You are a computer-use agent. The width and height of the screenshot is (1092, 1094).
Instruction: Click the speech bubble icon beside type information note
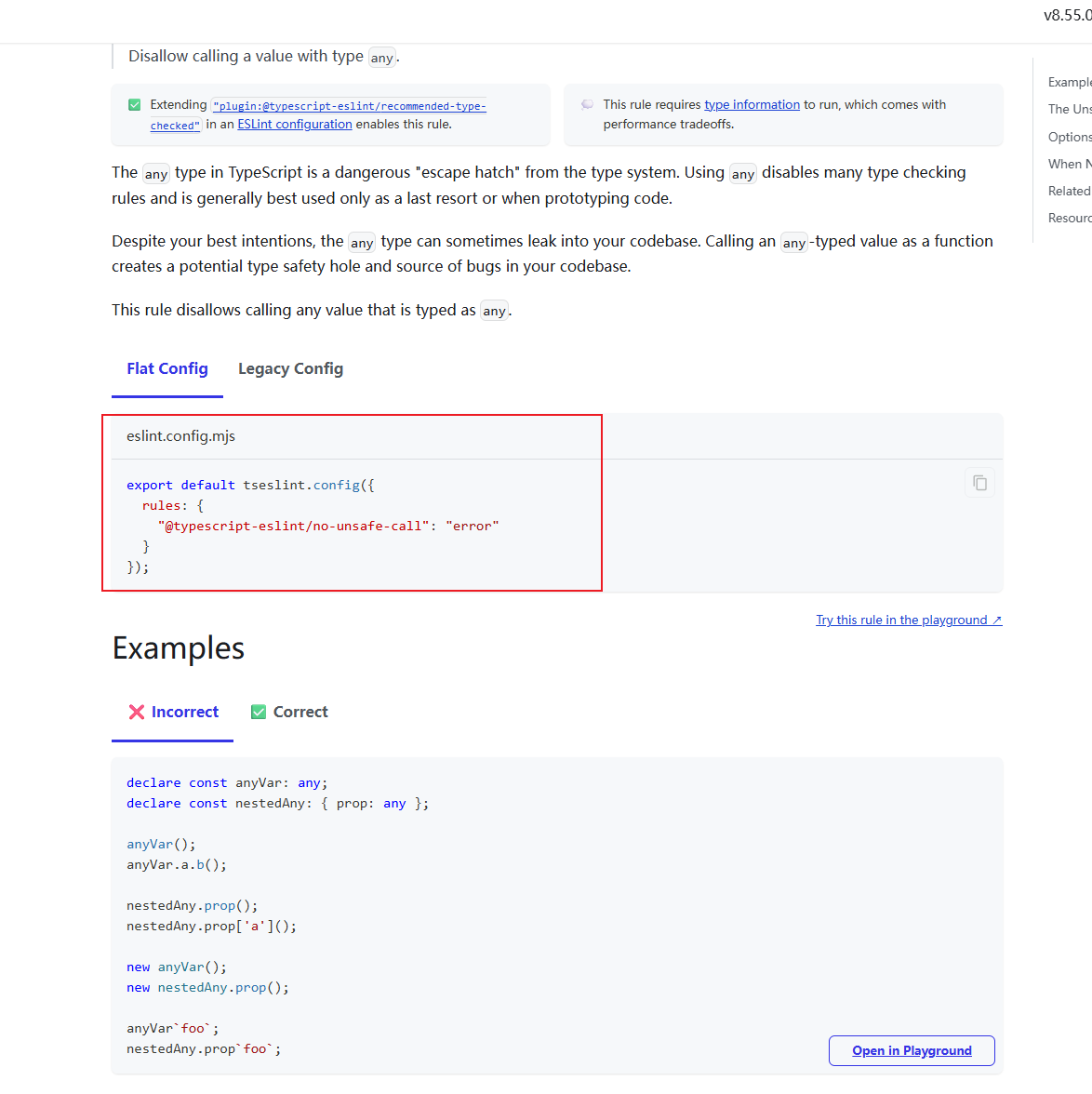coord(588,104)
